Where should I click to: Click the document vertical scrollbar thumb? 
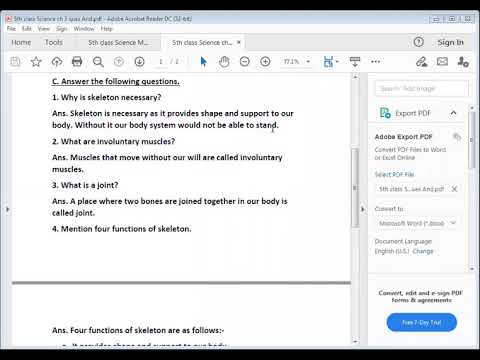[355, 188]
